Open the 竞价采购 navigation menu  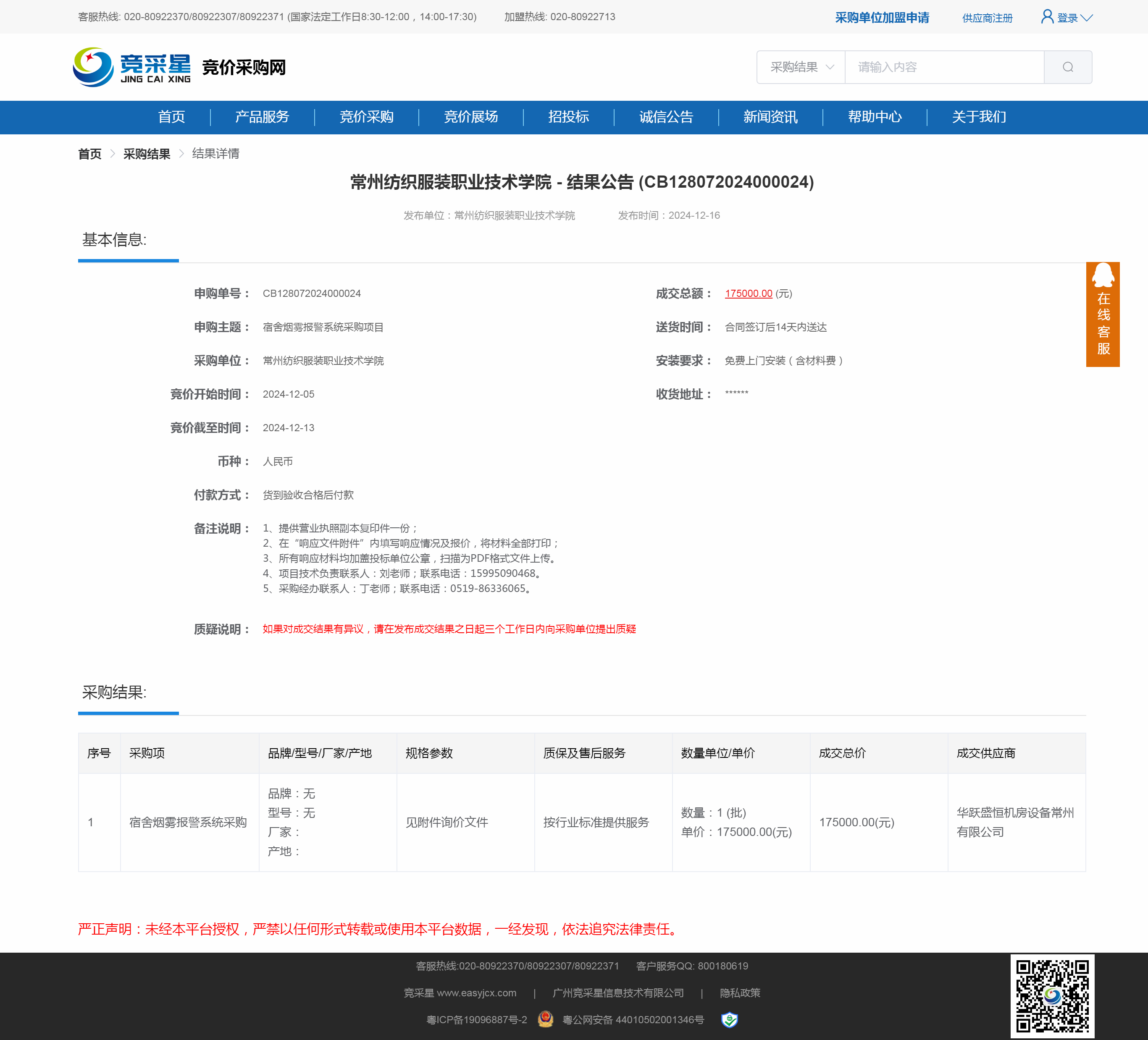click(x=366, y=117)
